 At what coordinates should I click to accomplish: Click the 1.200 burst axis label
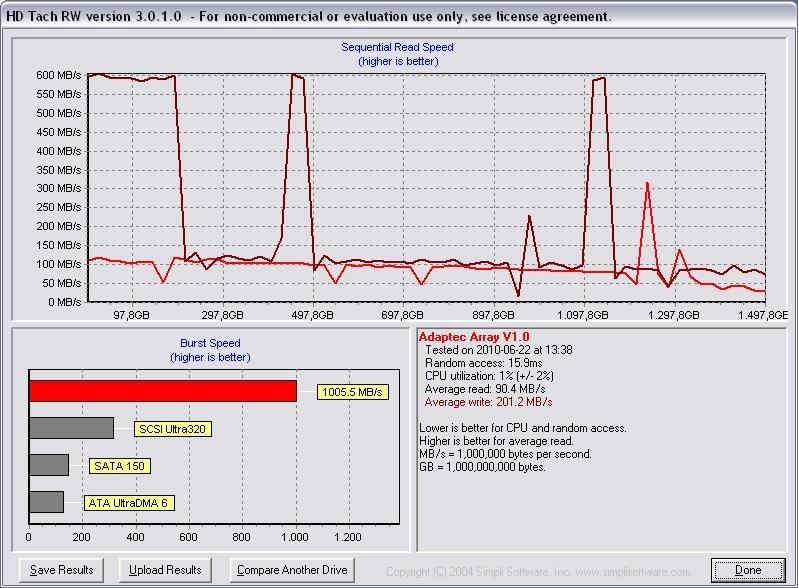(x=348, y=537)
